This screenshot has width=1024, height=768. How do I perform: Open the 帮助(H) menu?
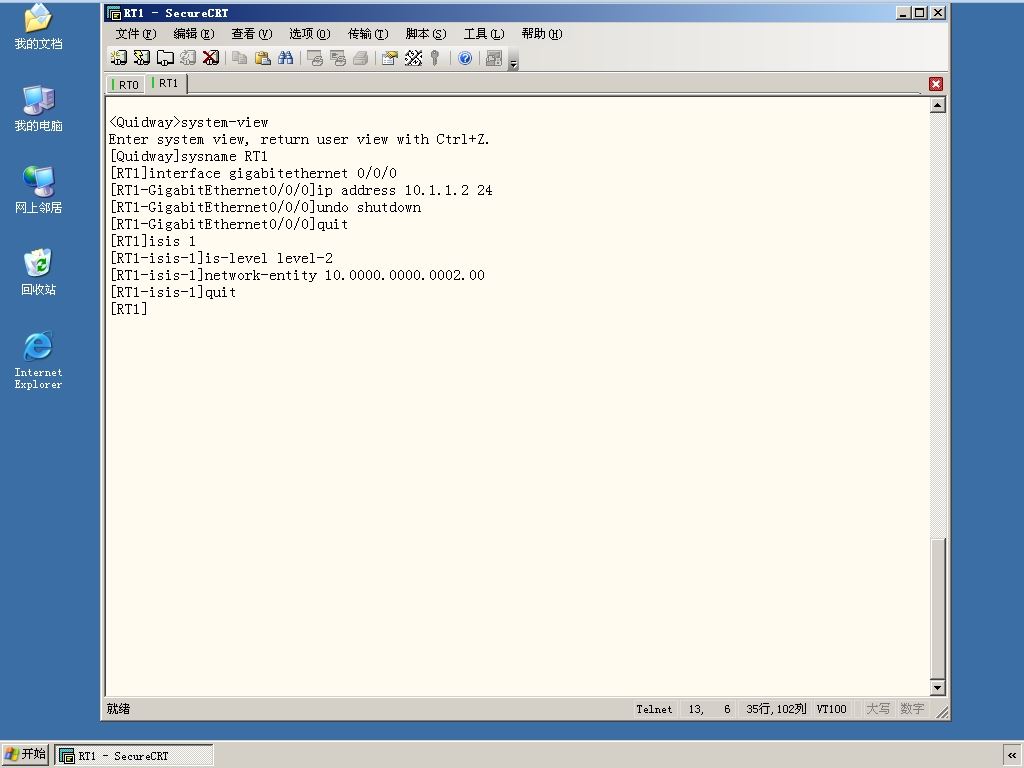point(542,33)
